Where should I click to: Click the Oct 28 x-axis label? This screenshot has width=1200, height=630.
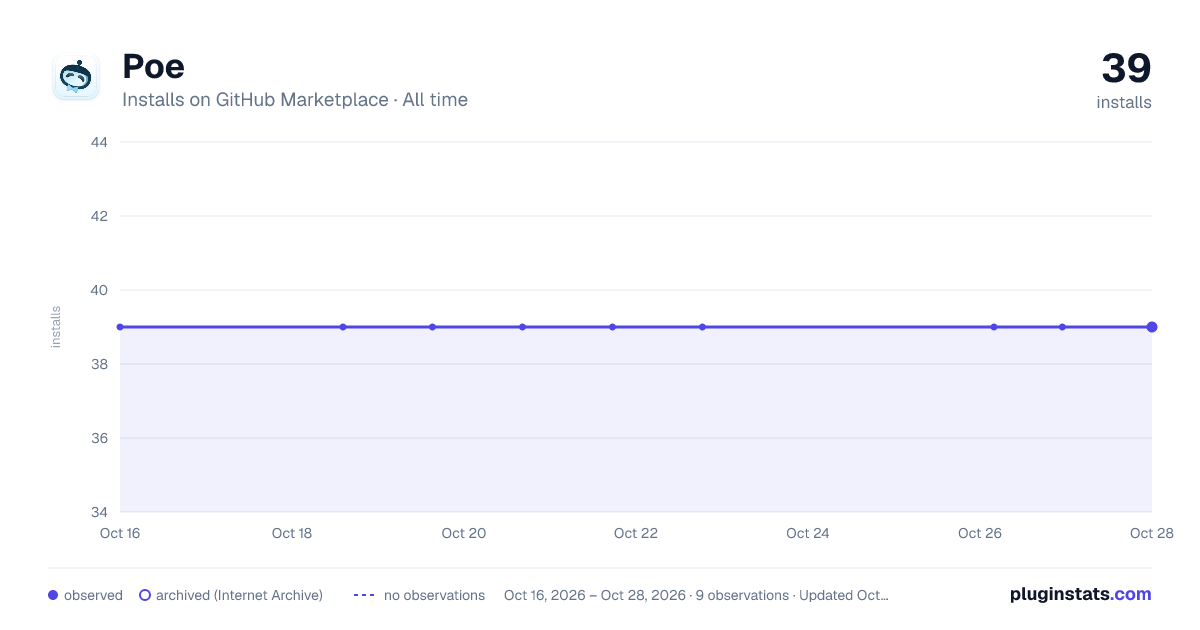point(1151,533)
